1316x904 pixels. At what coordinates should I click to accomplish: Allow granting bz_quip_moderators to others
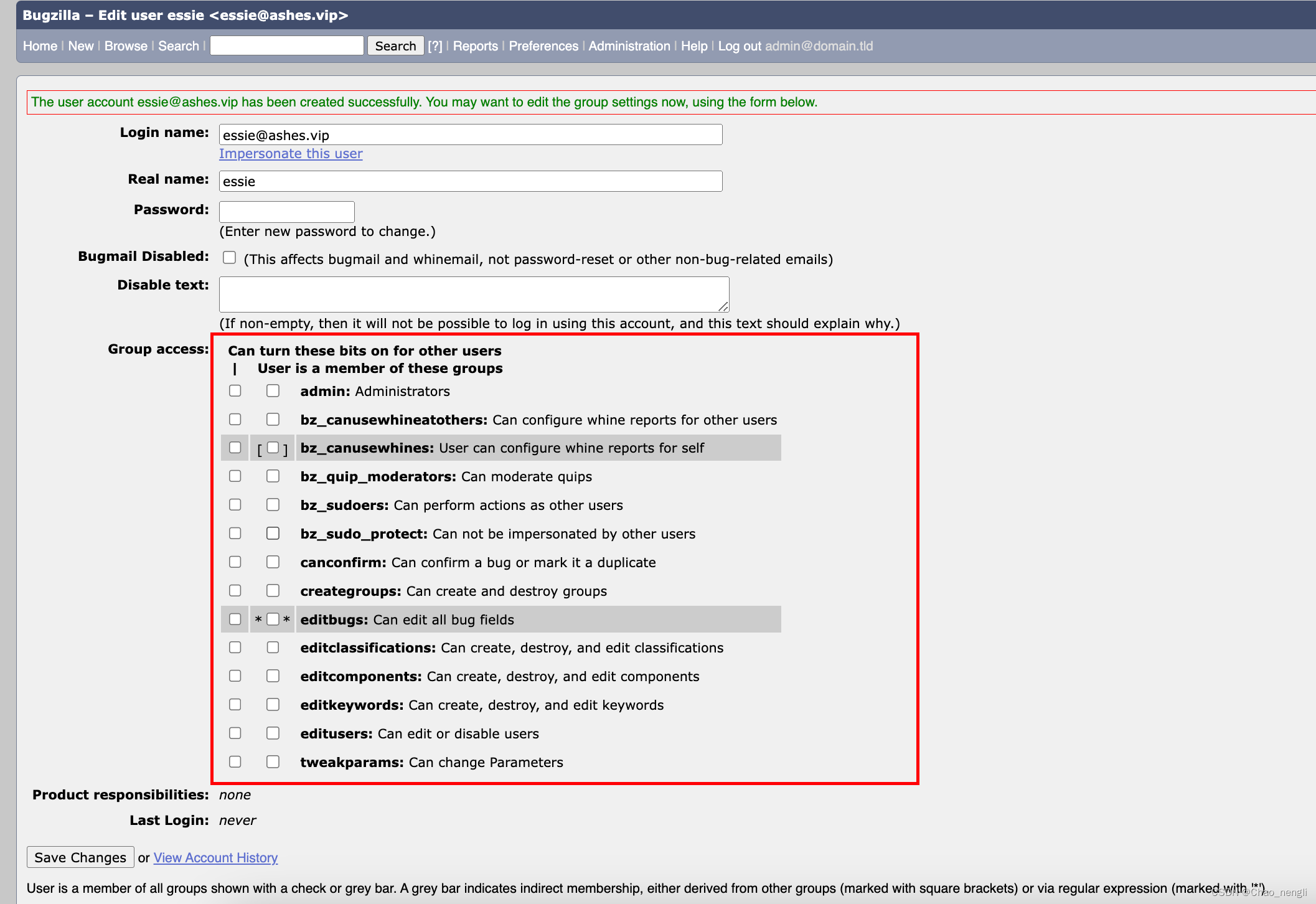pyautogui.click(x=235, y=476)
